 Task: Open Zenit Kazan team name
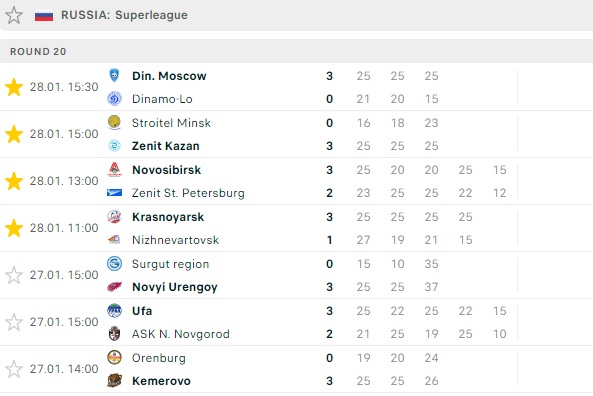click(x=166, y=146)
